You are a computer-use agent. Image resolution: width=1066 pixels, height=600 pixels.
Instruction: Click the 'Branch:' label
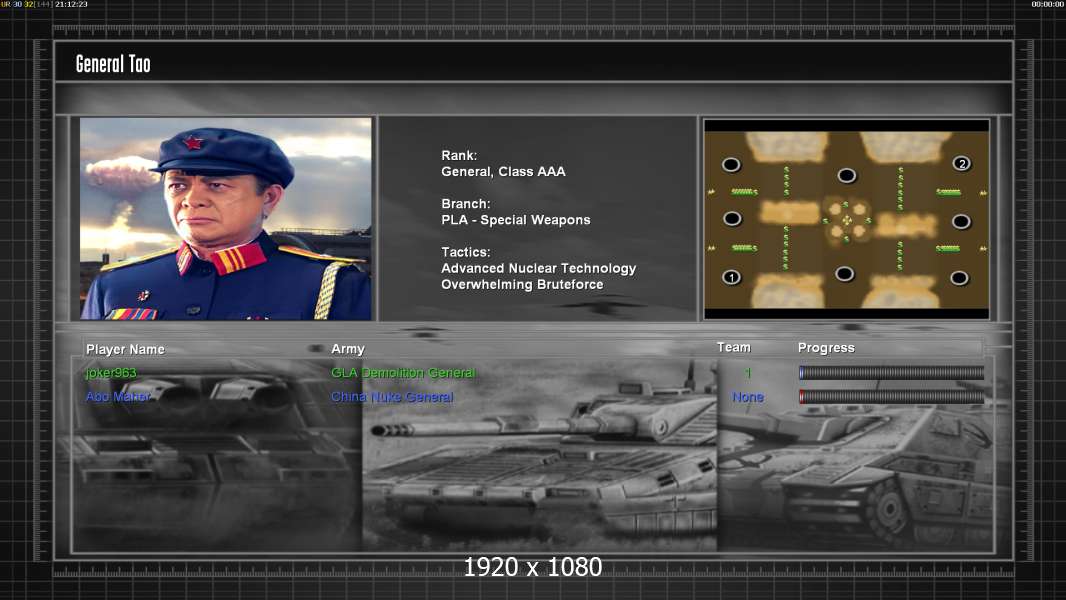466,204
